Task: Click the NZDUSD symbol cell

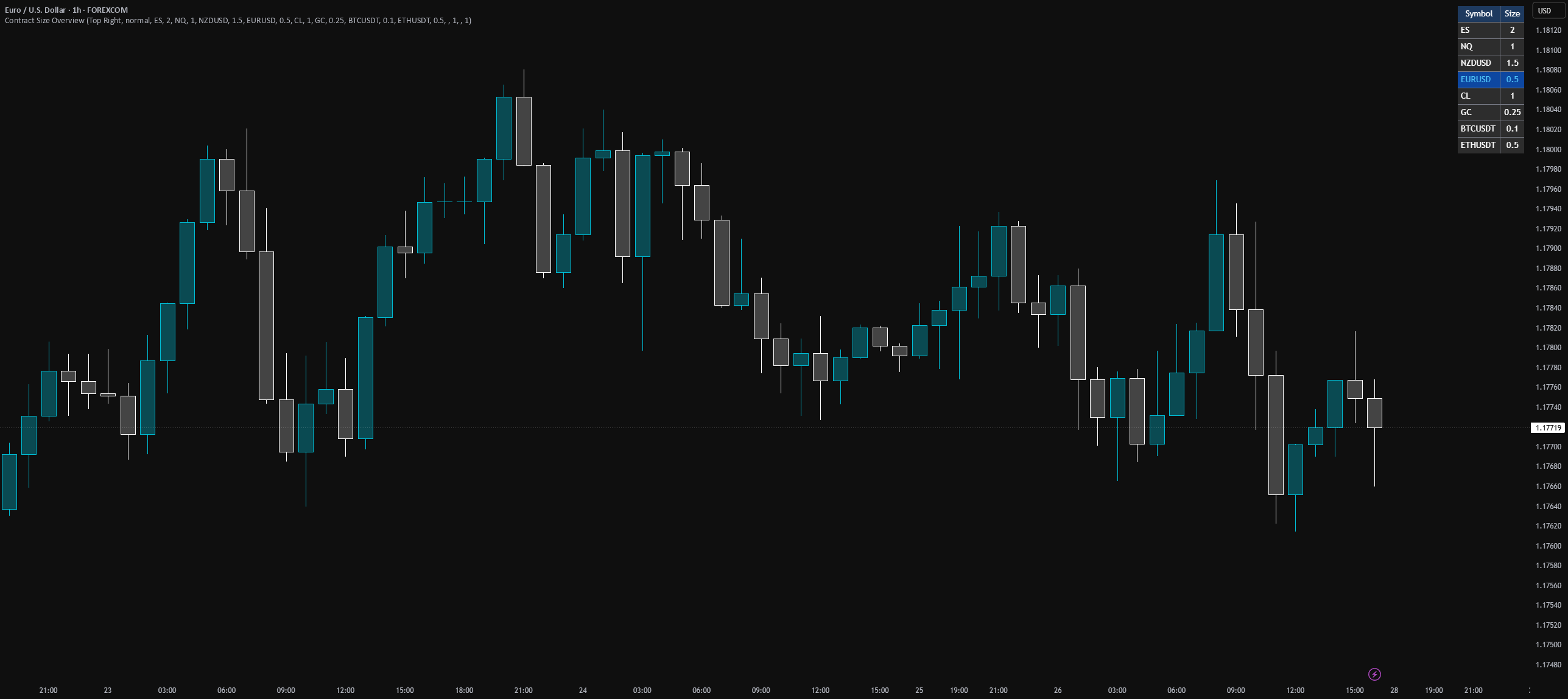Action: [1478, 63]
